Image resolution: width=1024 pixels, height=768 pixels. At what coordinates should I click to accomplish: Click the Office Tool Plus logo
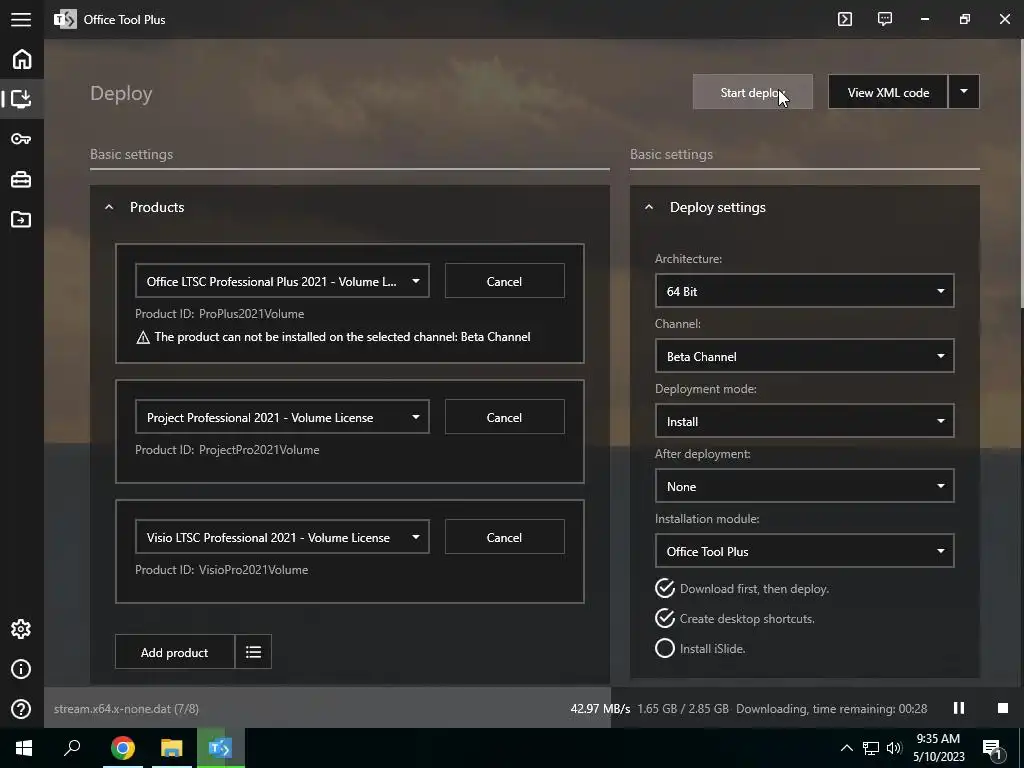(x=65, y=20)
